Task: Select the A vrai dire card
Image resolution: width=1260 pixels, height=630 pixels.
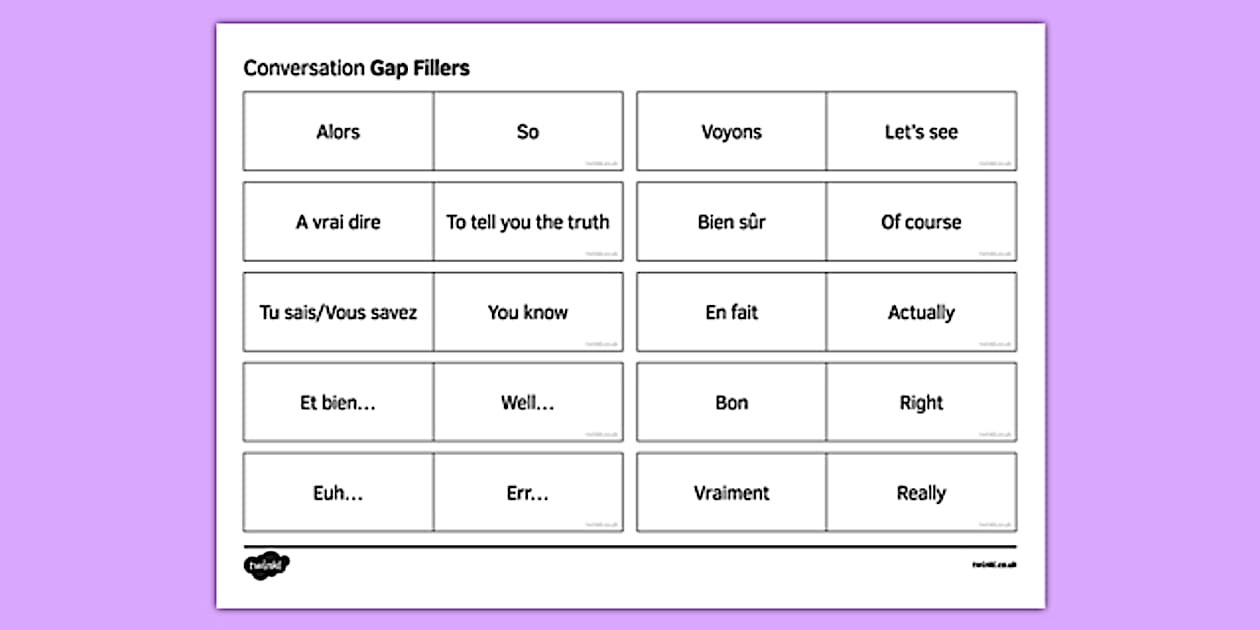Action: pos(338,222)
